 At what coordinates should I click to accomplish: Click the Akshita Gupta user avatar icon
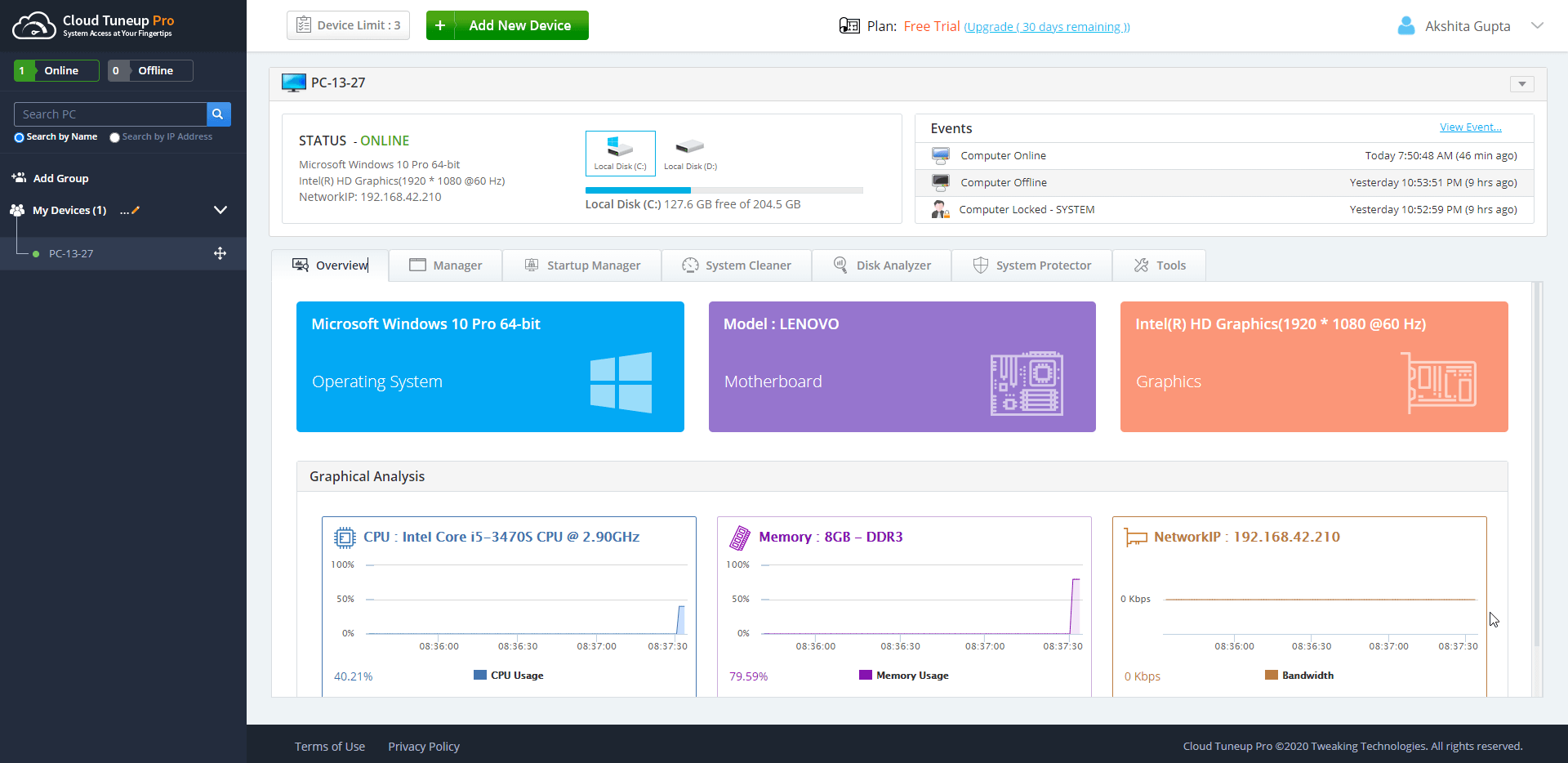(x=1406, y=25)
